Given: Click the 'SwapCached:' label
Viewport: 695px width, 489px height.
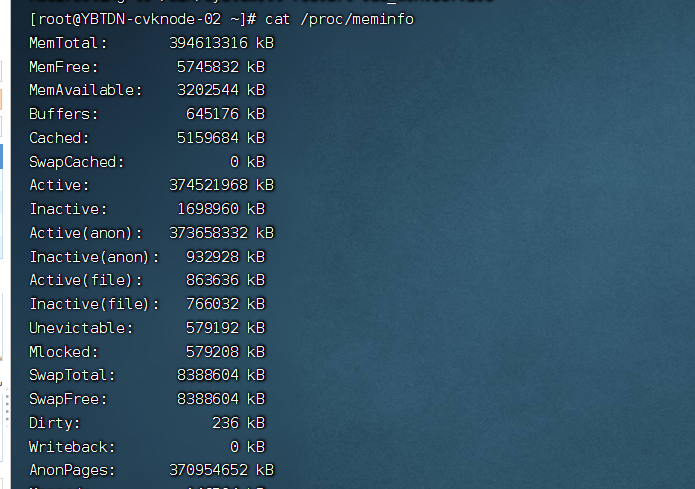Looking at the screenshot, I should point(77,162).
